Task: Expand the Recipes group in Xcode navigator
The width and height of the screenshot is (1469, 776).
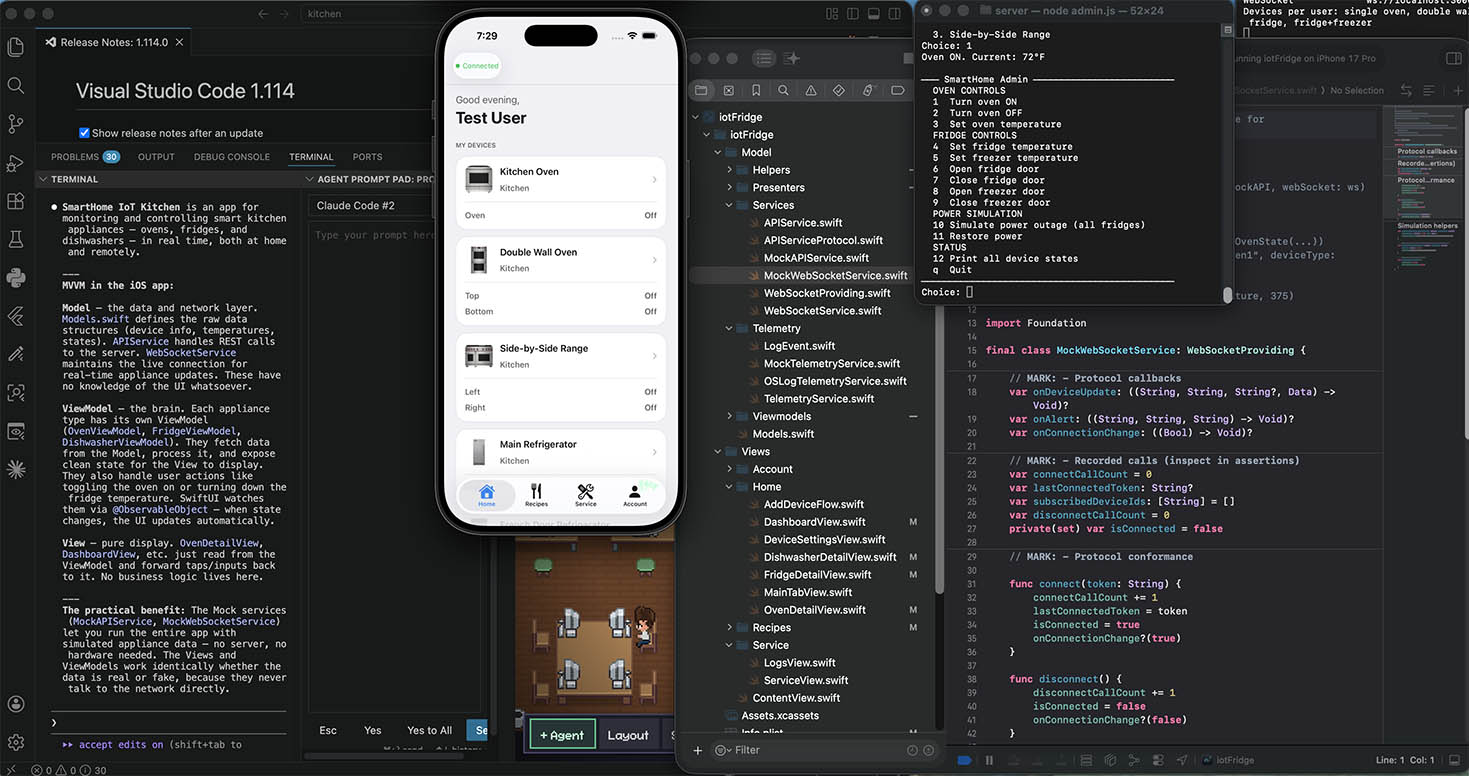Action: pyautogui.click(x=729, y=628)
